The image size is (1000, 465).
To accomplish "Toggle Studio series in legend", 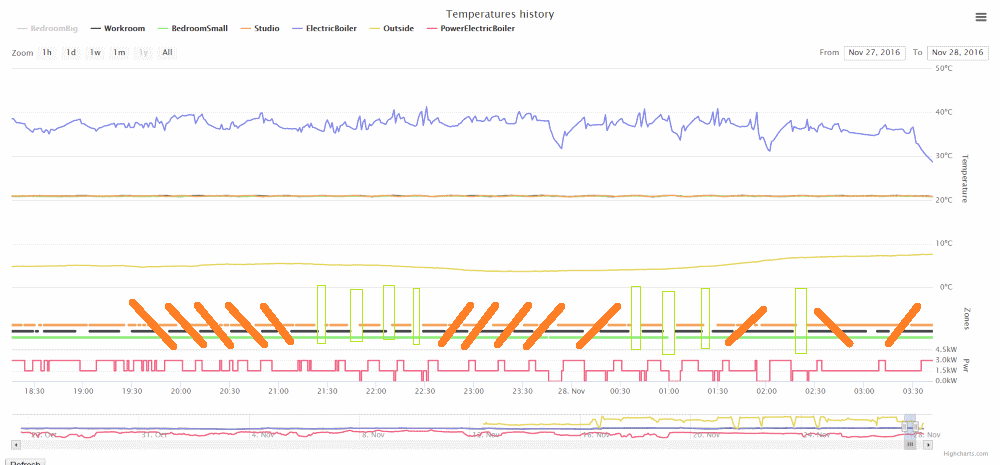I will 260,29.
